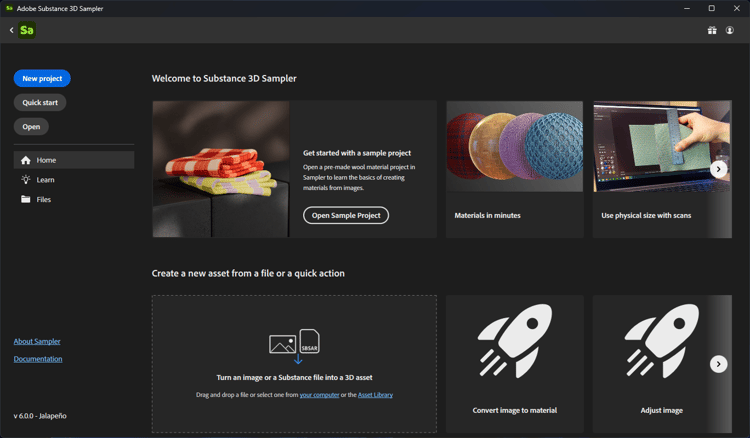Image resolution: width=750 pixels, height=438 pixels.
Task: Click the Quick start button
Action: 40,102
